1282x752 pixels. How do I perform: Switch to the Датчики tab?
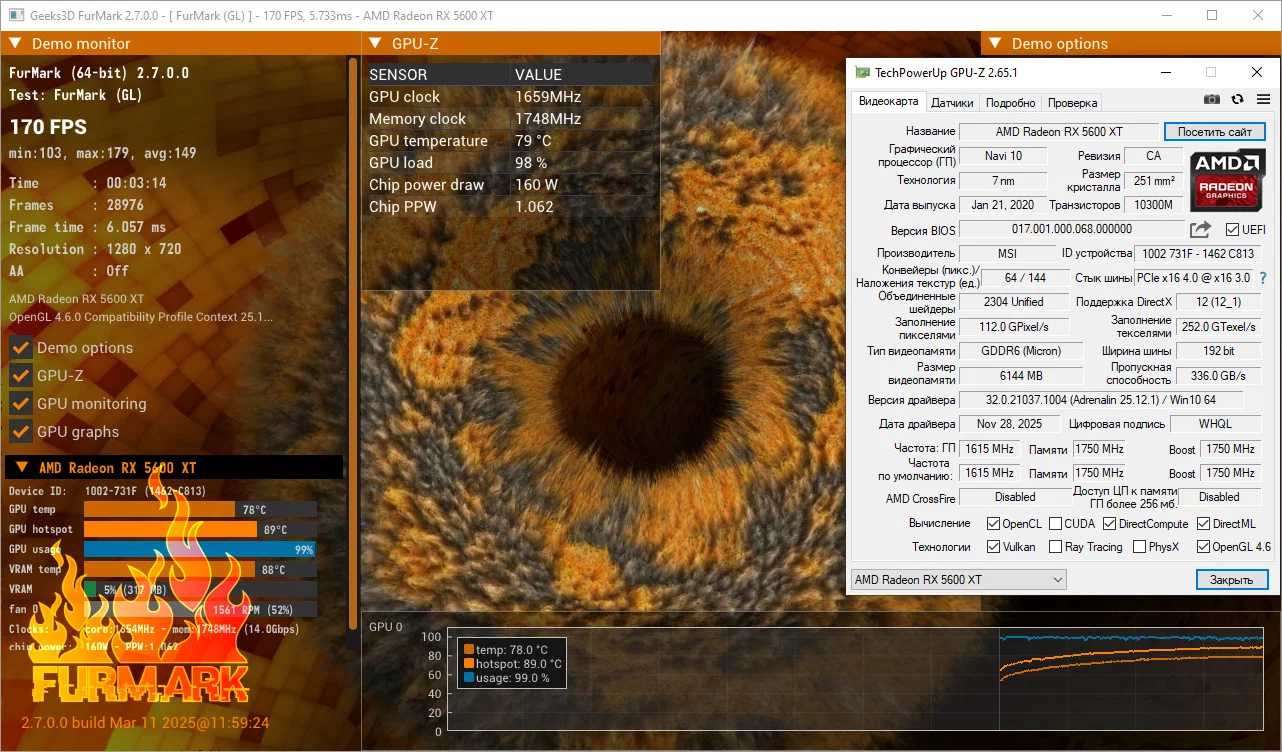[x=952, y=103]
